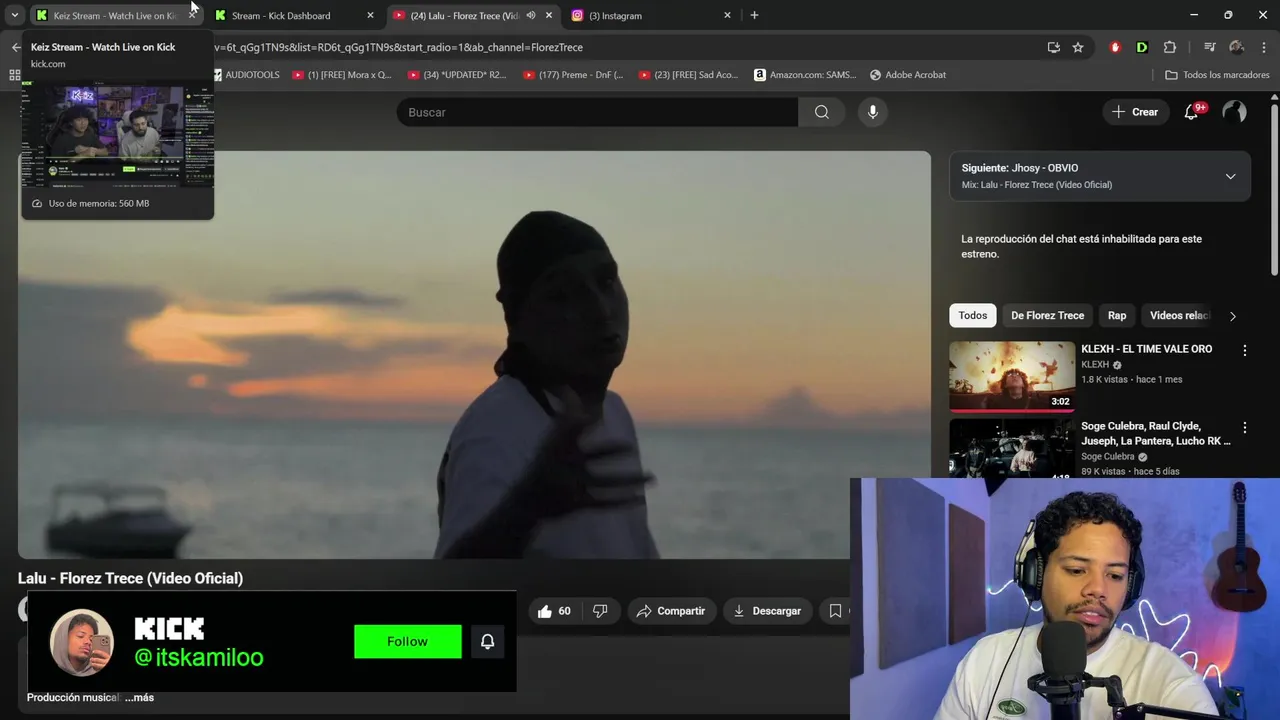The height and width of the screenshot is (720, 1280).
Task: Open the apps grid in bookmarks bar
Action: [x=14, y=75]
